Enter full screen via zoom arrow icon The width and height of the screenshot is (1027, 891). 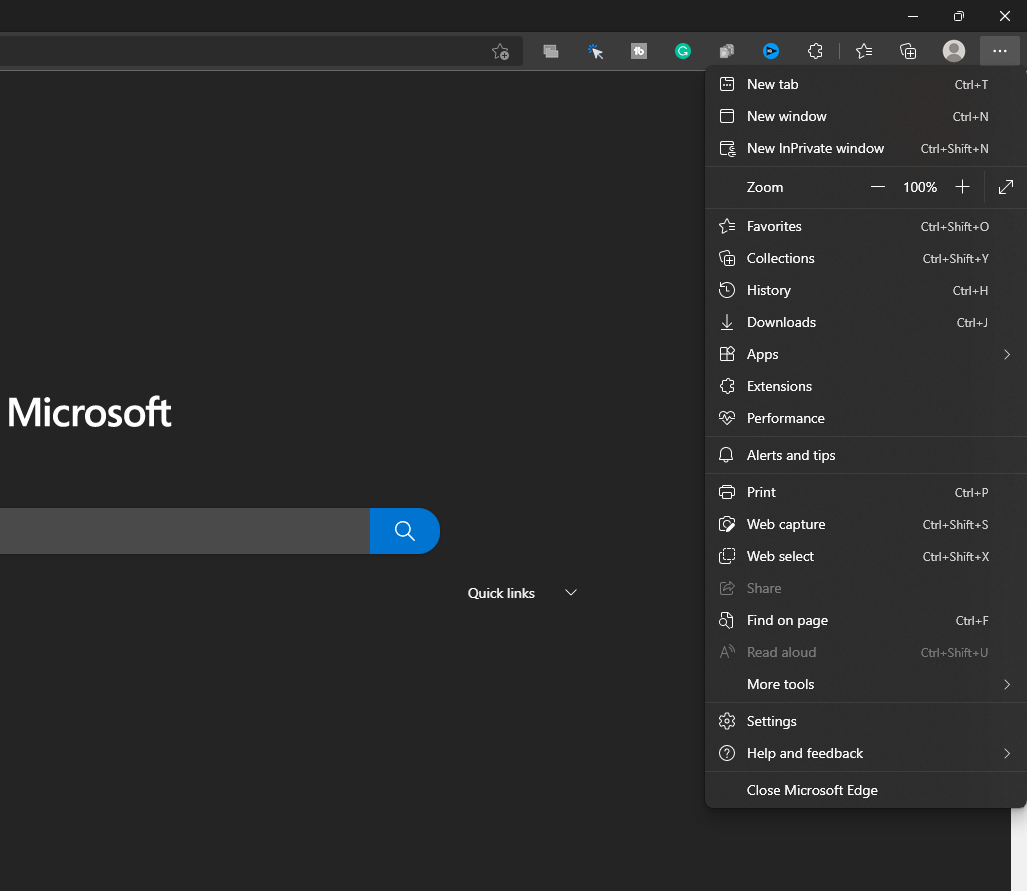pyautogui.click(x=1005, y=187)
